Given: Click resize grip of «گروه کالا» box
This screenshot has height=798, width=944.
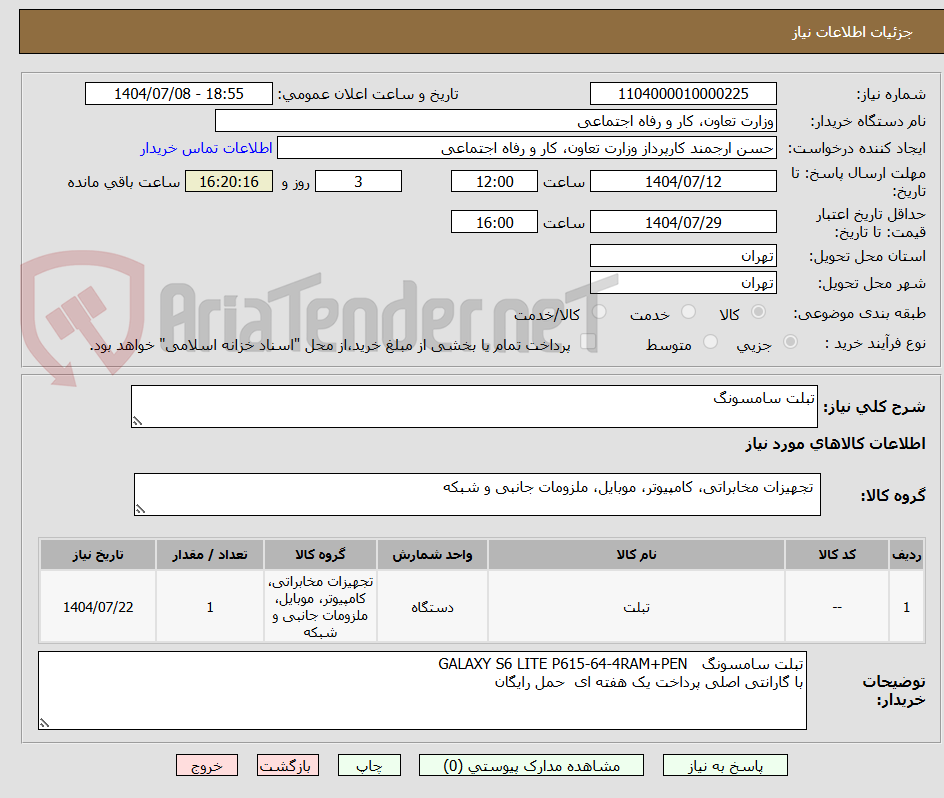Looking at the screenshot, I should (141, 508).
